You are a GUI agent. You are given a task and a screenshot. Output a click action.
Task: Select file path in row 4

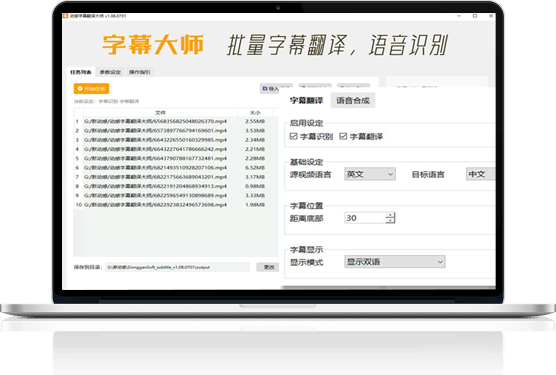(x=155, y=149)
